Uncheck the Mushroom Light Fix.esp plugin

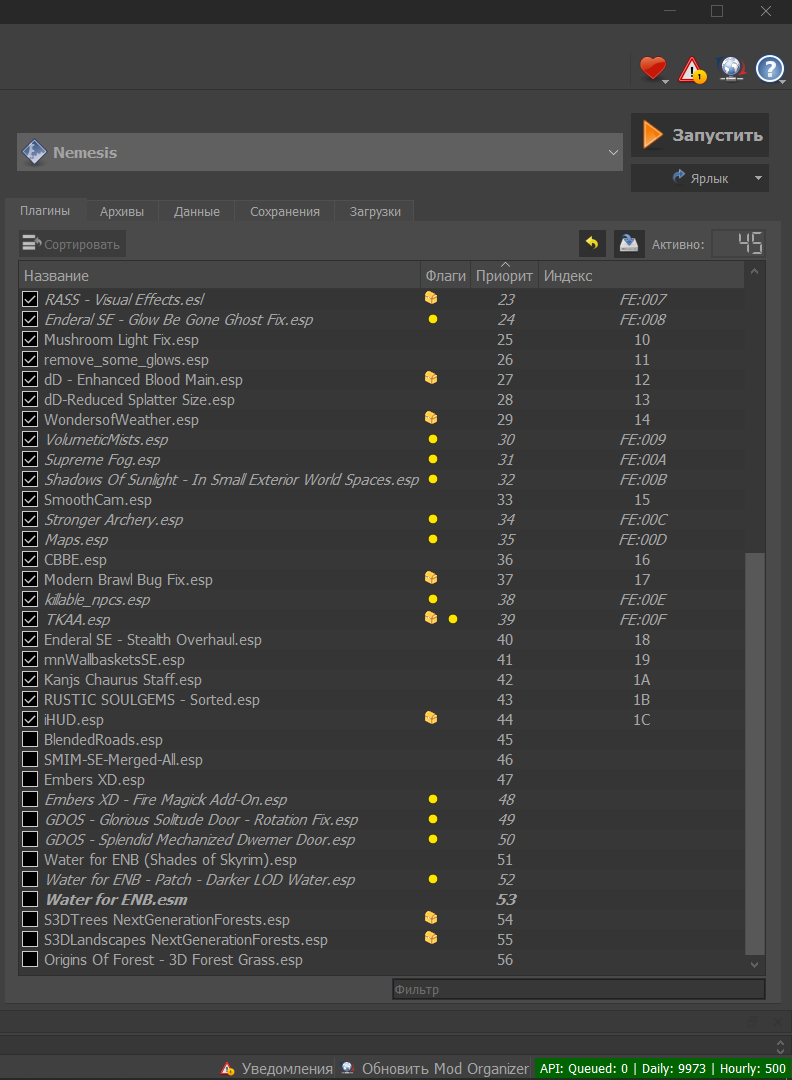click(x=30, y=340)
